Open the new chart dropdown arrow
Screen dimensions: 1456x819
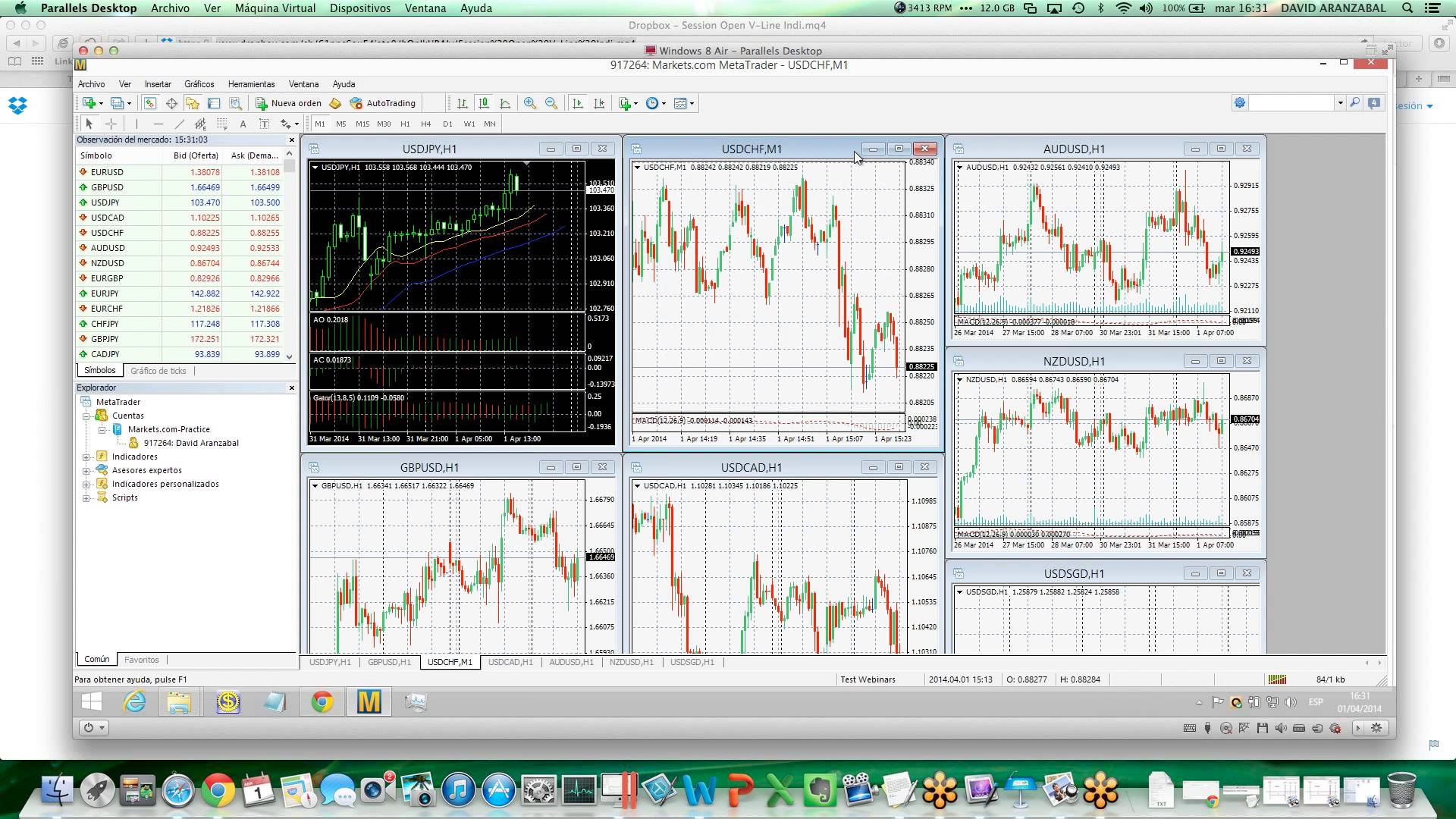click(x=101, y=104)
